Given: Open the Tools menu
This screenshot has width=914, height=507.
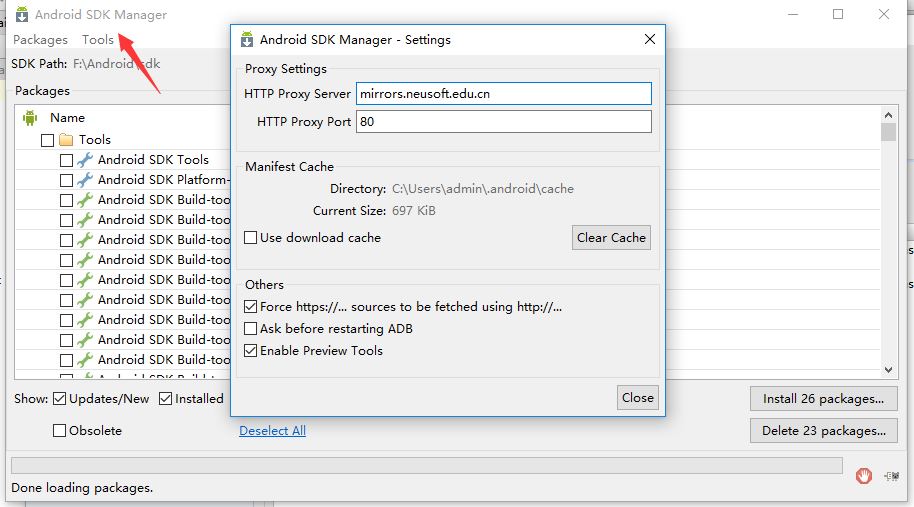Looking at the screenshot, I should [x=97, y=40].
